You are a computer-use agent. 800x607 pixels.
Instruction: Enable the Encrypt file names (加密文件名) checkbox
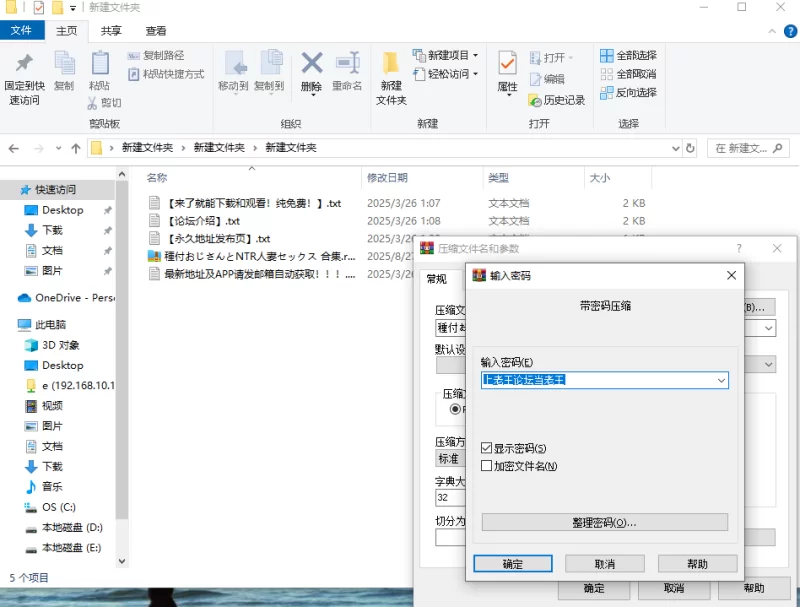pyautogui.click(x=487, y=465)
